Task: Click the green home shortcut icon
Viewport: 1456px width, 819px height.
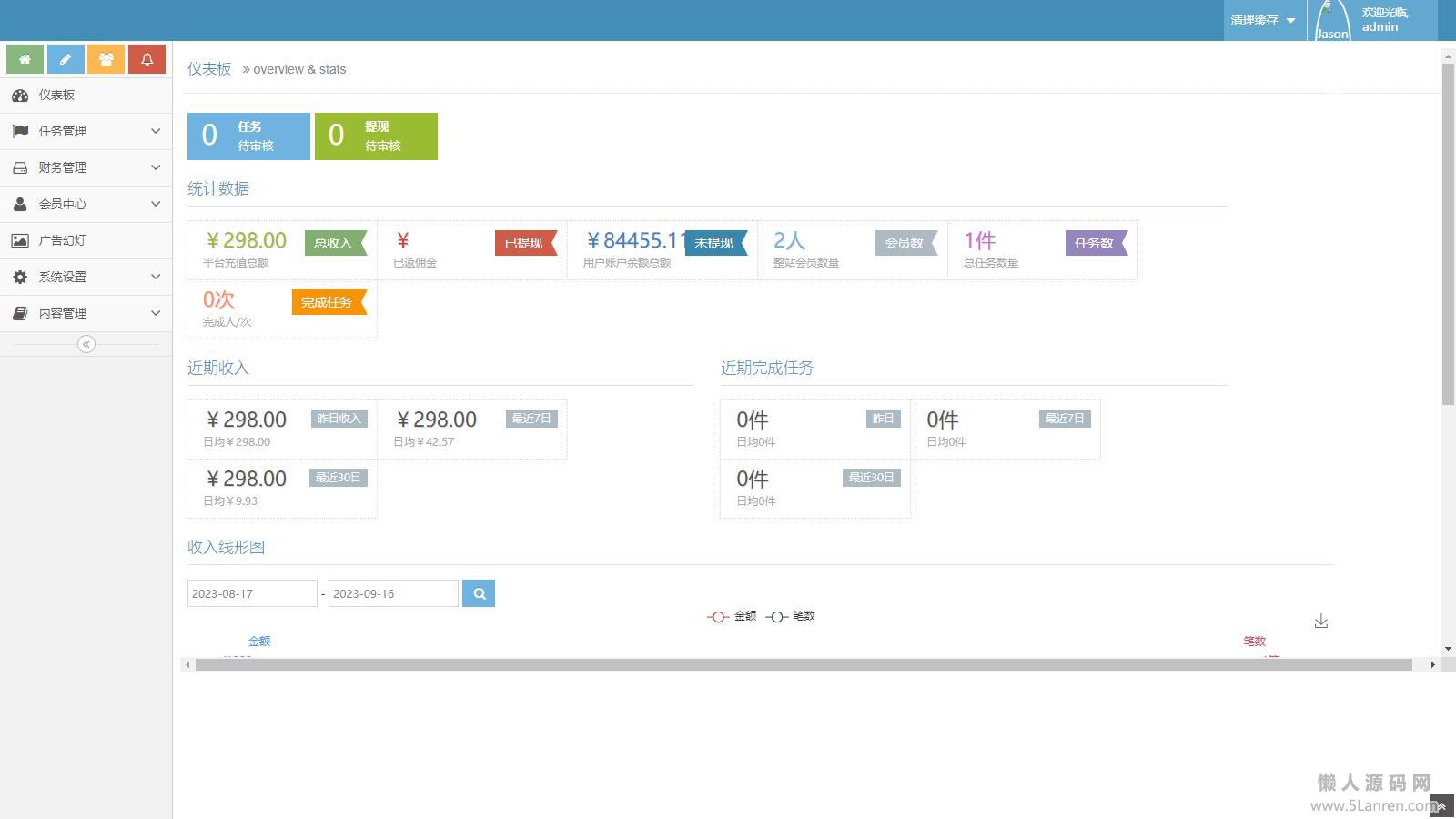Action: coord(25,59)
